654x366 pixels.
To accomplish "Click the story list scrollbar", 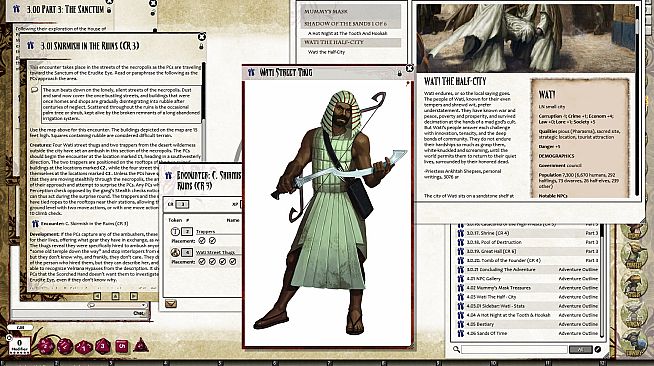I will coord(603,281).
